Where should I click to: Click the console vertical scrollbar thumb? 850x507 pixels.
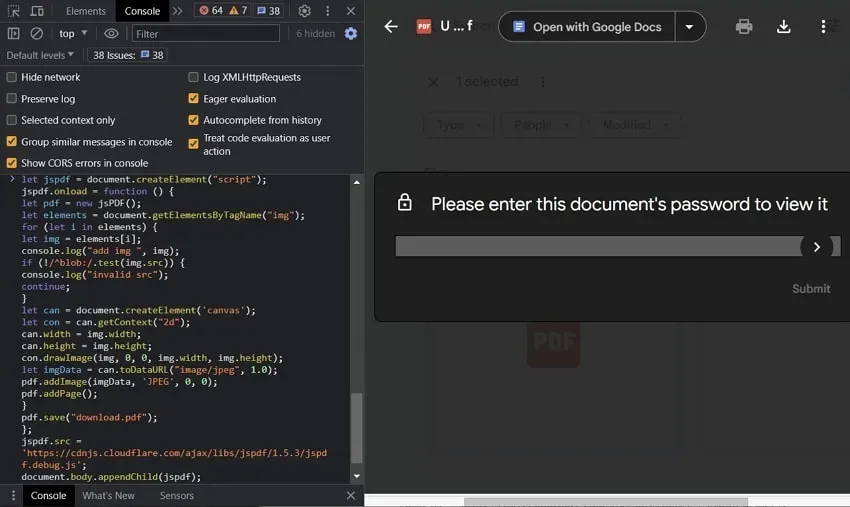357,428
